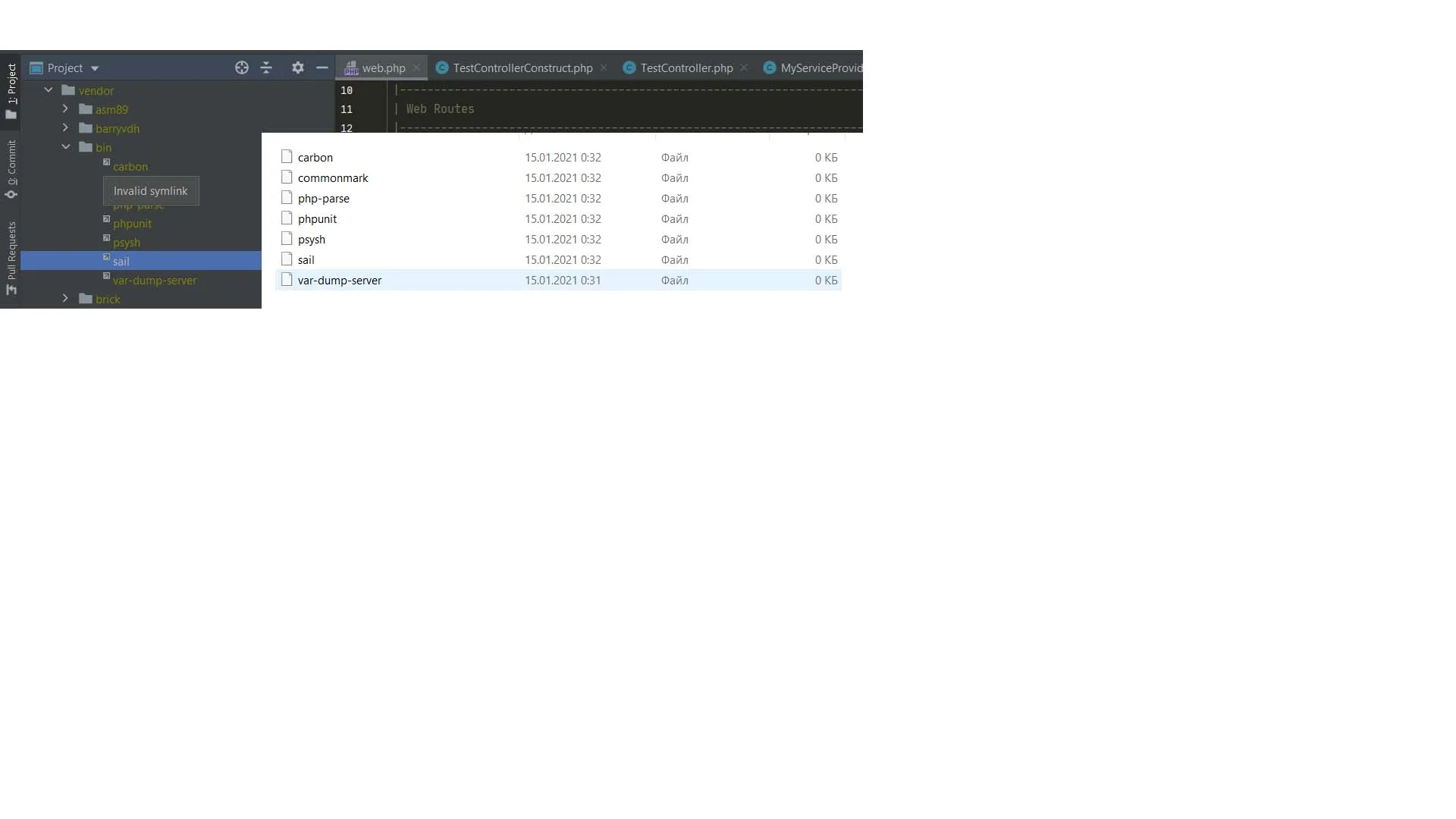1456x819 pixels.
Task: Select commonmark file in Explorer list
Action: (332, 178)
